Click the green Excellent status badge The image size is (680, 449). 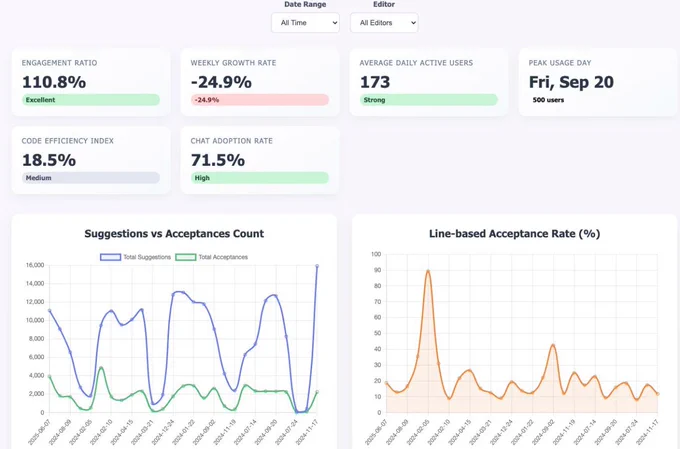click(x=90, y=100)
